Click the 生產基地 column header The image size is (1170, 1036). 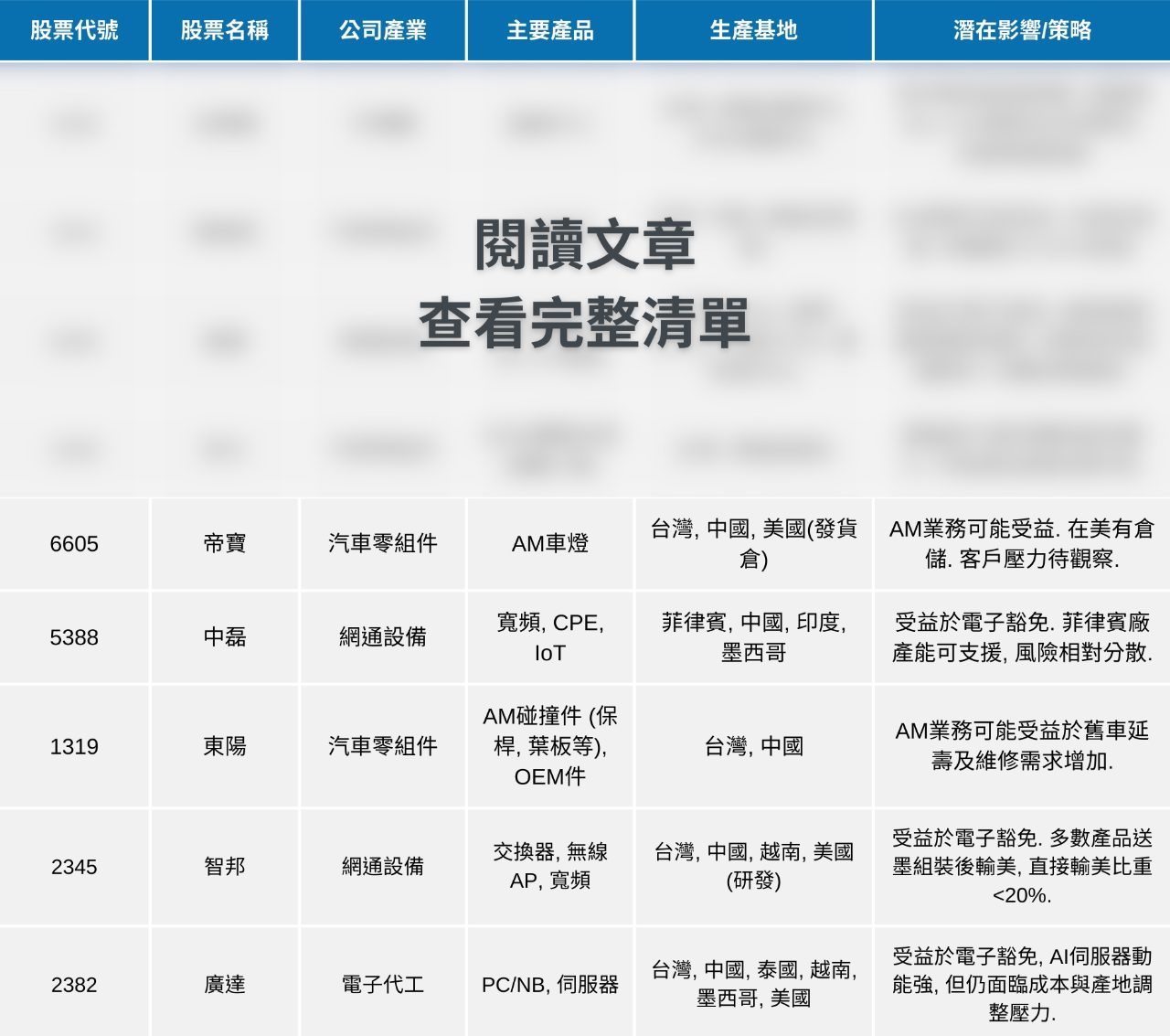[x=754, y=30]
